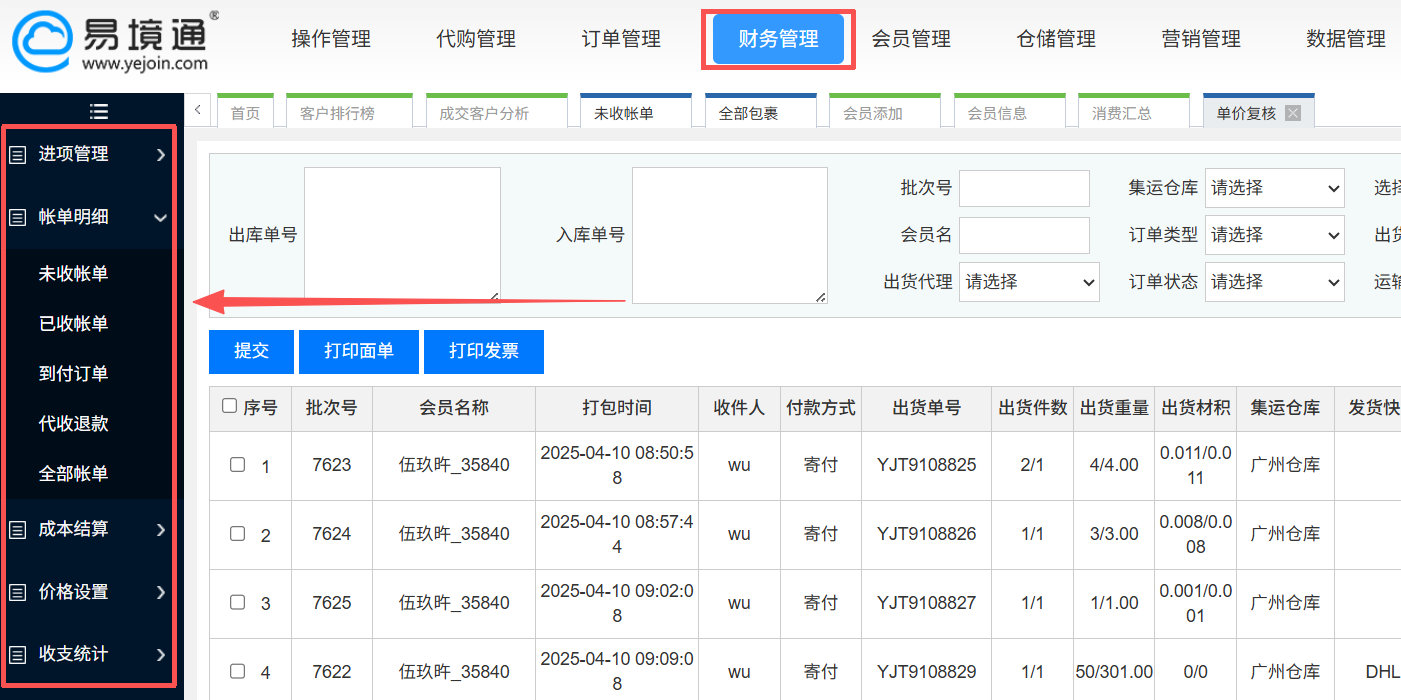1401x700 pixels.
Task: Click the 打印发票 button
Action: pos(484,351)
